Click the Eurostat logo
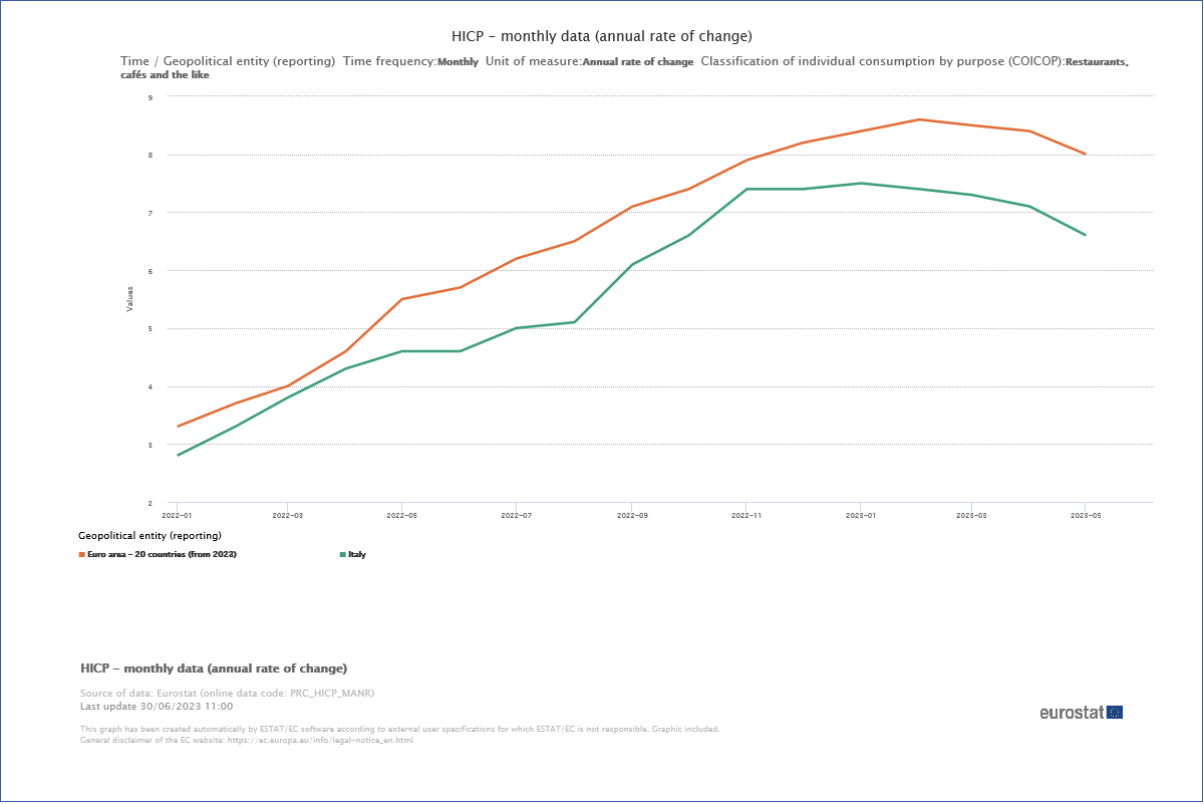Image resolution: width=1204 pixels, height=804 pixels. click(1071, 712)
